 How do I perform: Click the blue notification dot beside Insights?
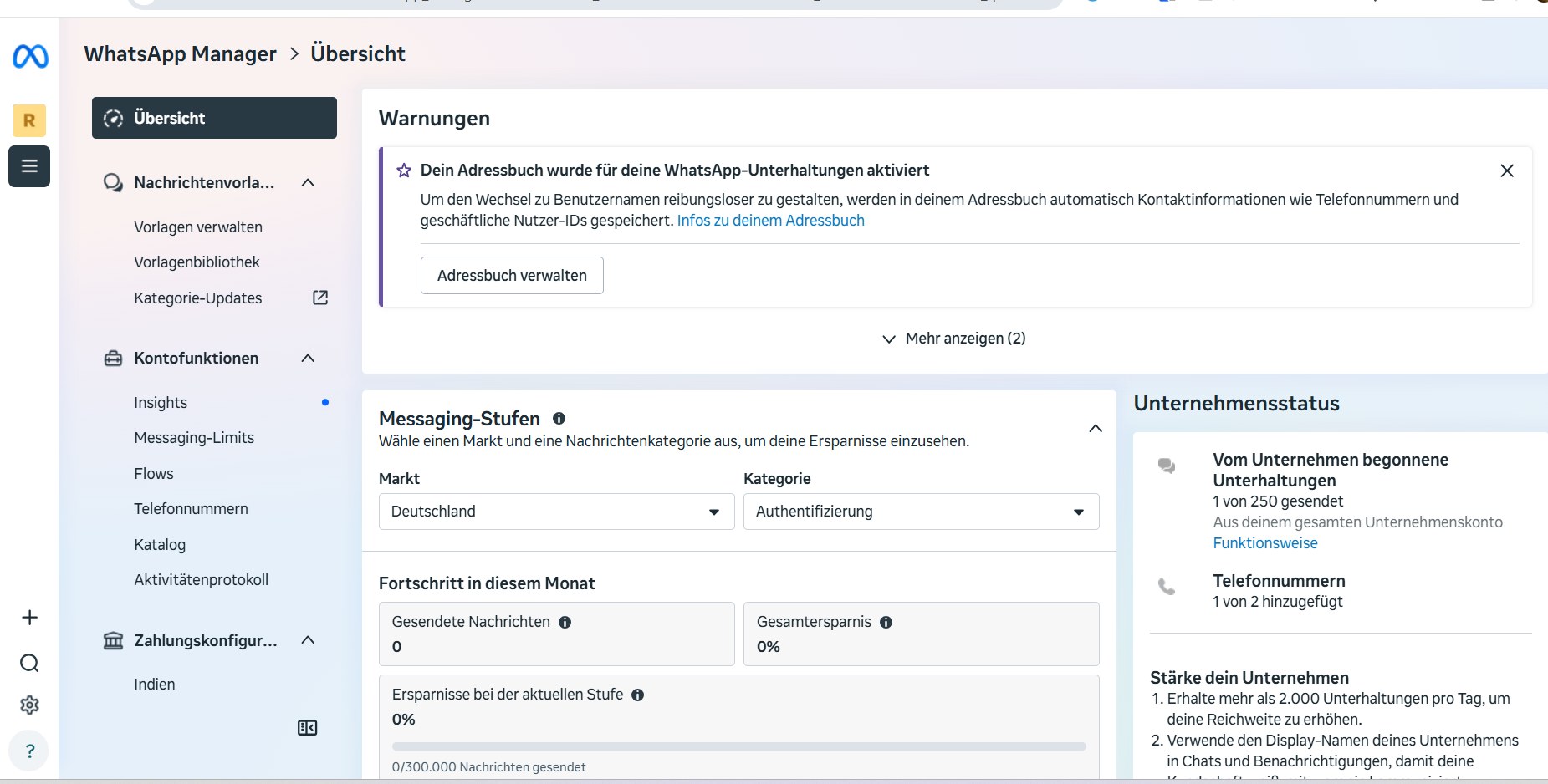point(325,403)
